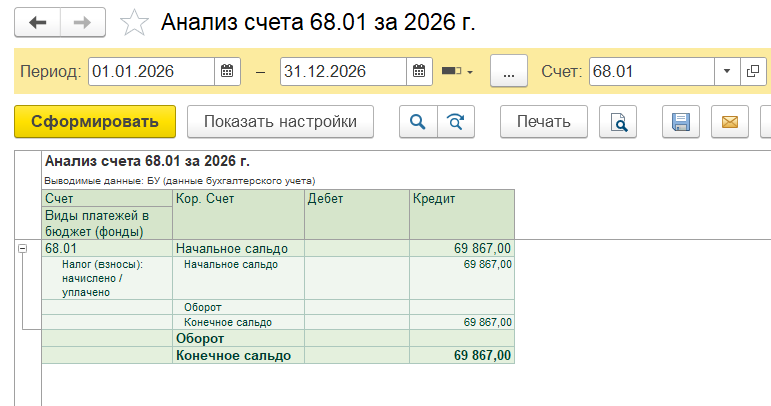Open calendar for start date 01.01.2026
Viewport: 771px width, 406px height.
pos(228,72)
